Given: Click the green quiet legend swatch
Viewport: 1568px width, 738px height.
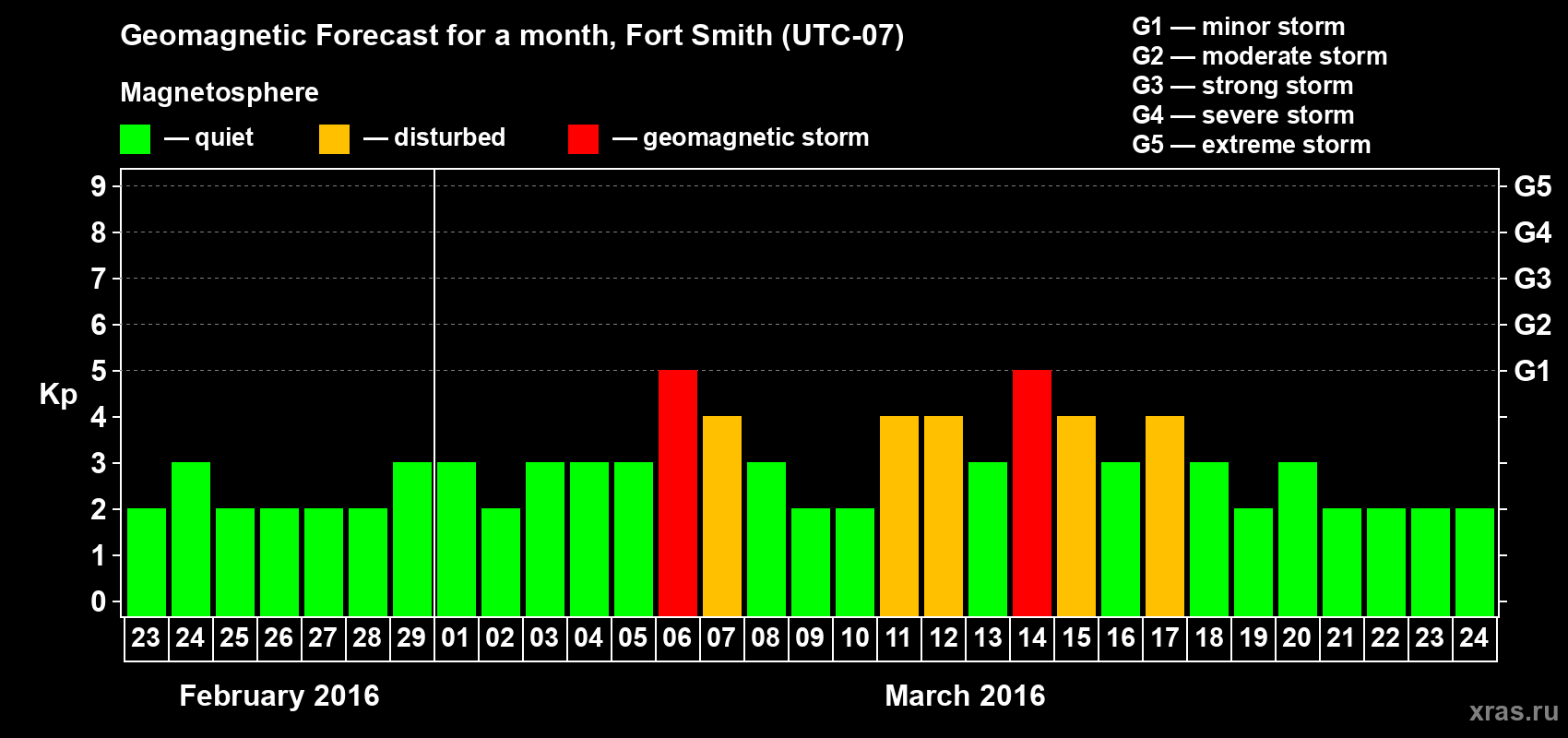Looking at the screenshot, I should coord(135,139).
